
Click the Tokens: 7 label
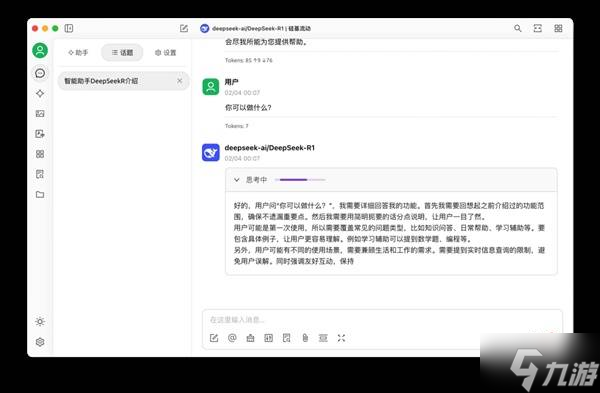pos(236,126)
